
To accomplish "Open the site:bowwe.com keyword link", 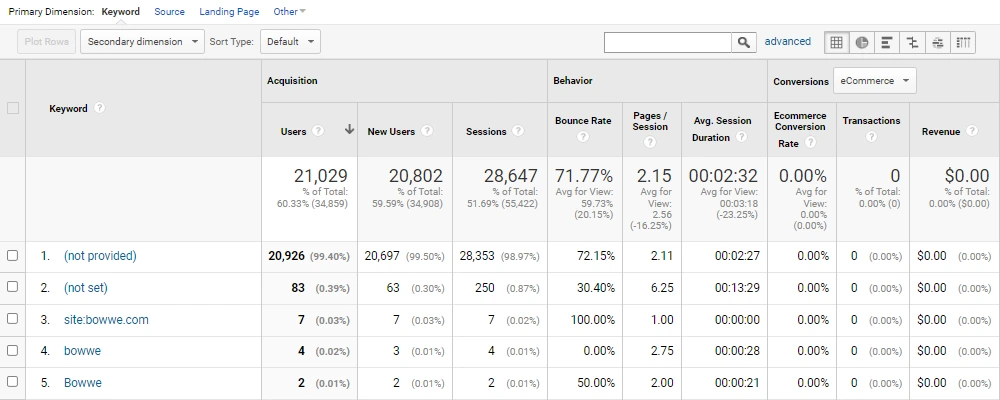I will (x=106, y=320).
